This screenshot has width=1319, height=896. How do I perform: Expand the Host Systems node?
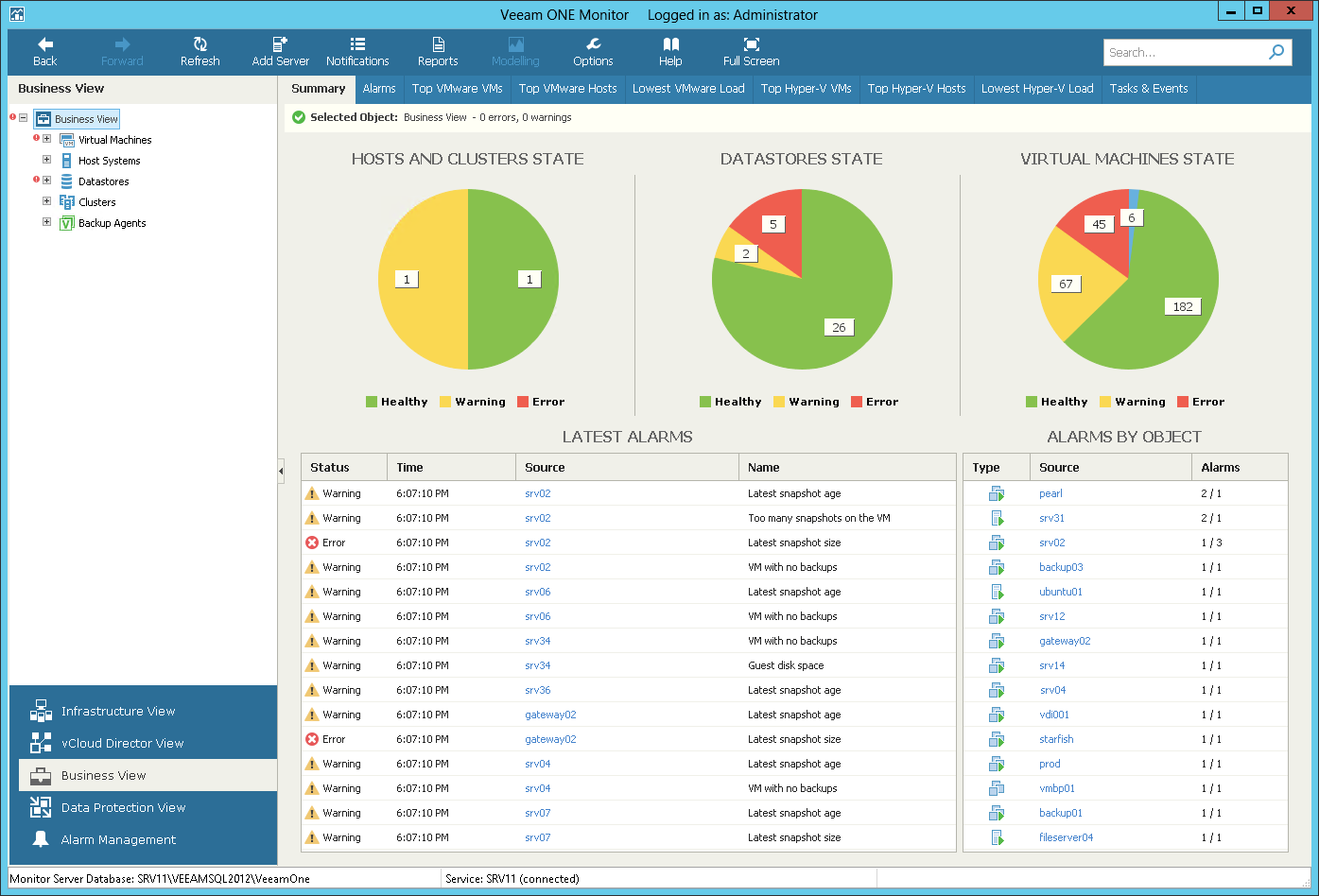pos(46,160)
